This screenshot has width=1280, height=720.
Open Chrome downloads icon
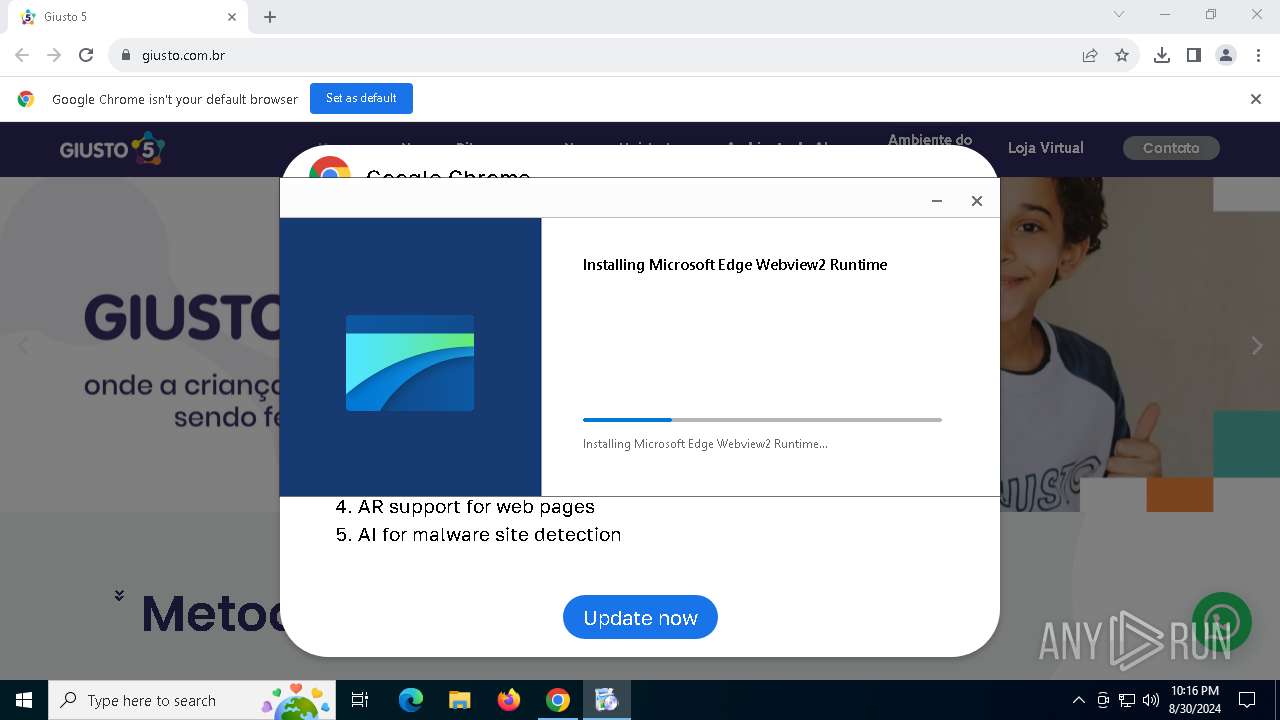point(1162,55)
